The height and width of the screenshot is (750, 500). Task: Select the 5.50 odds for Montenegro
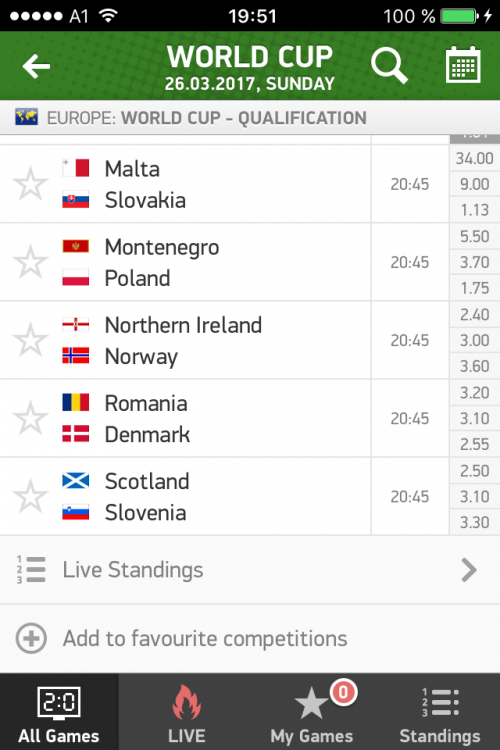[x=475, y=236]
